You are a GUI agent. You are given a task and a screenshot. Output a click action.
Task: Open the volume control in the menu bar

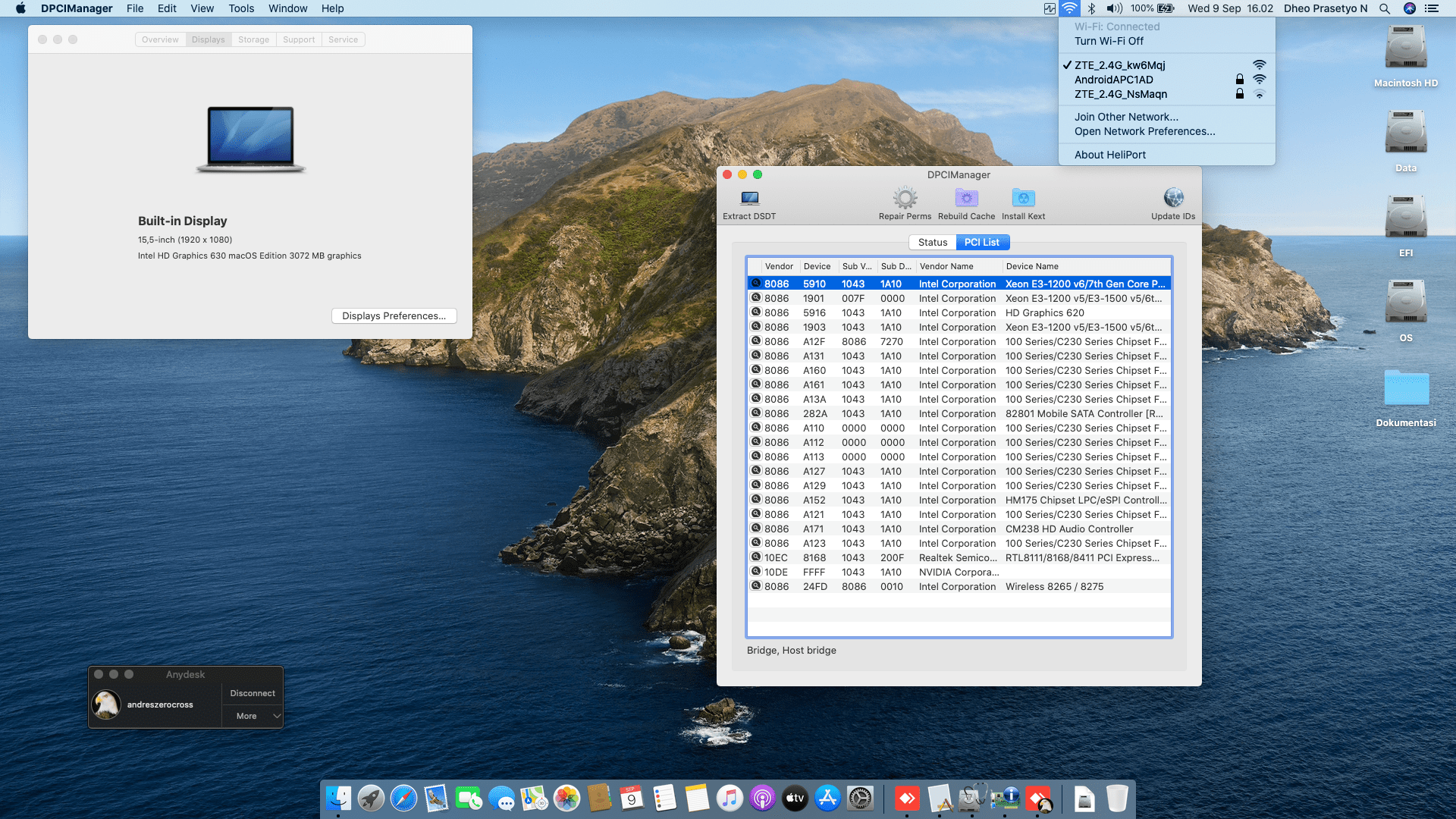coord(1114,8)
